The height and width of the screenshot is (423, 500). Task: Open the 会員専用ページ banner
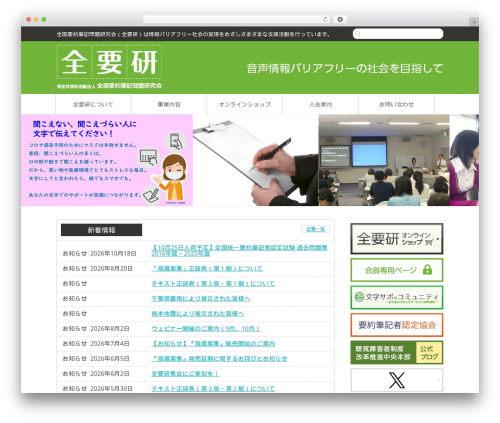[397, 270]
